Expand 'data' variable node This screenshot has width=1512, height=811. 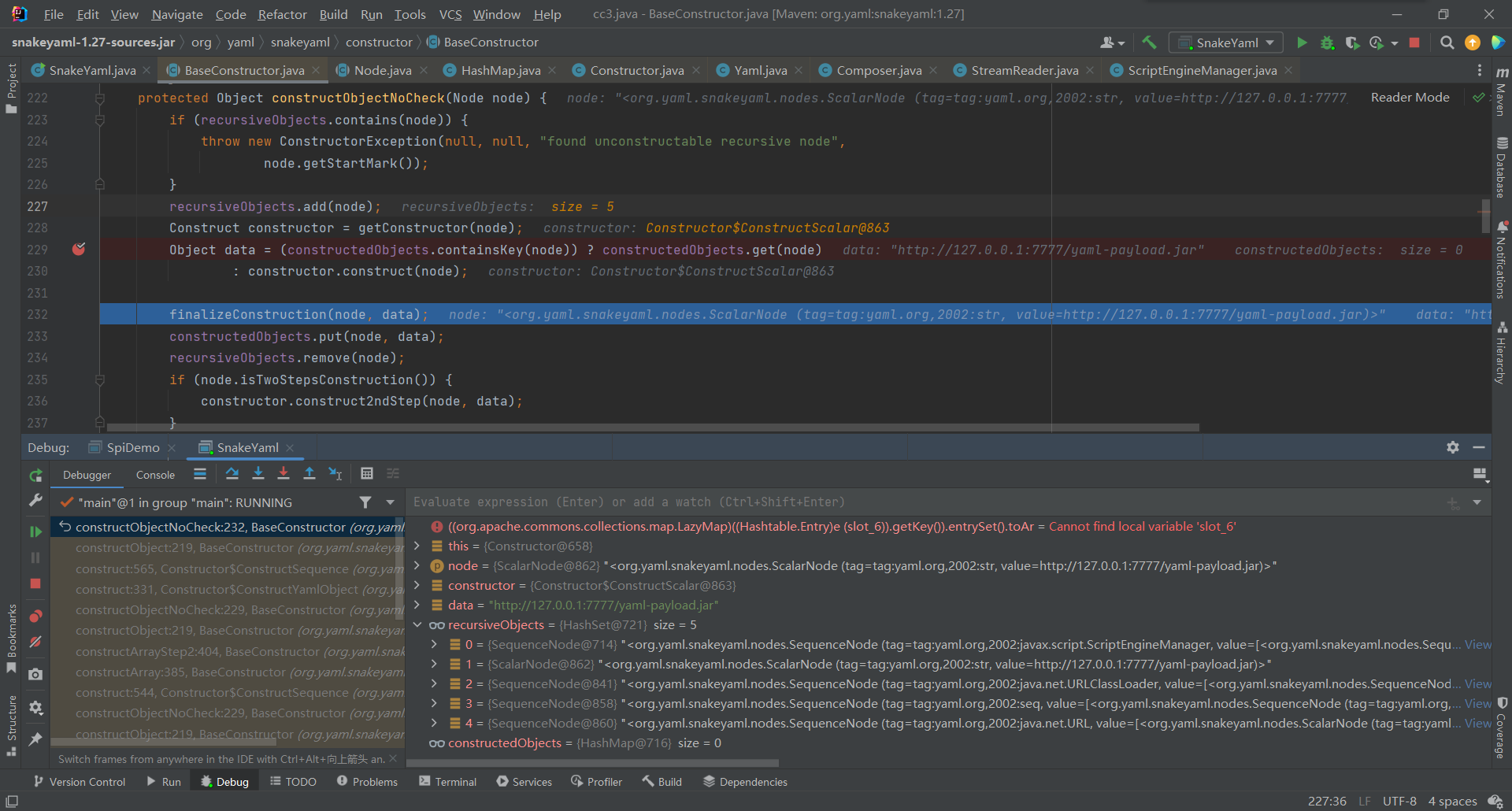[x=417, y=605]
